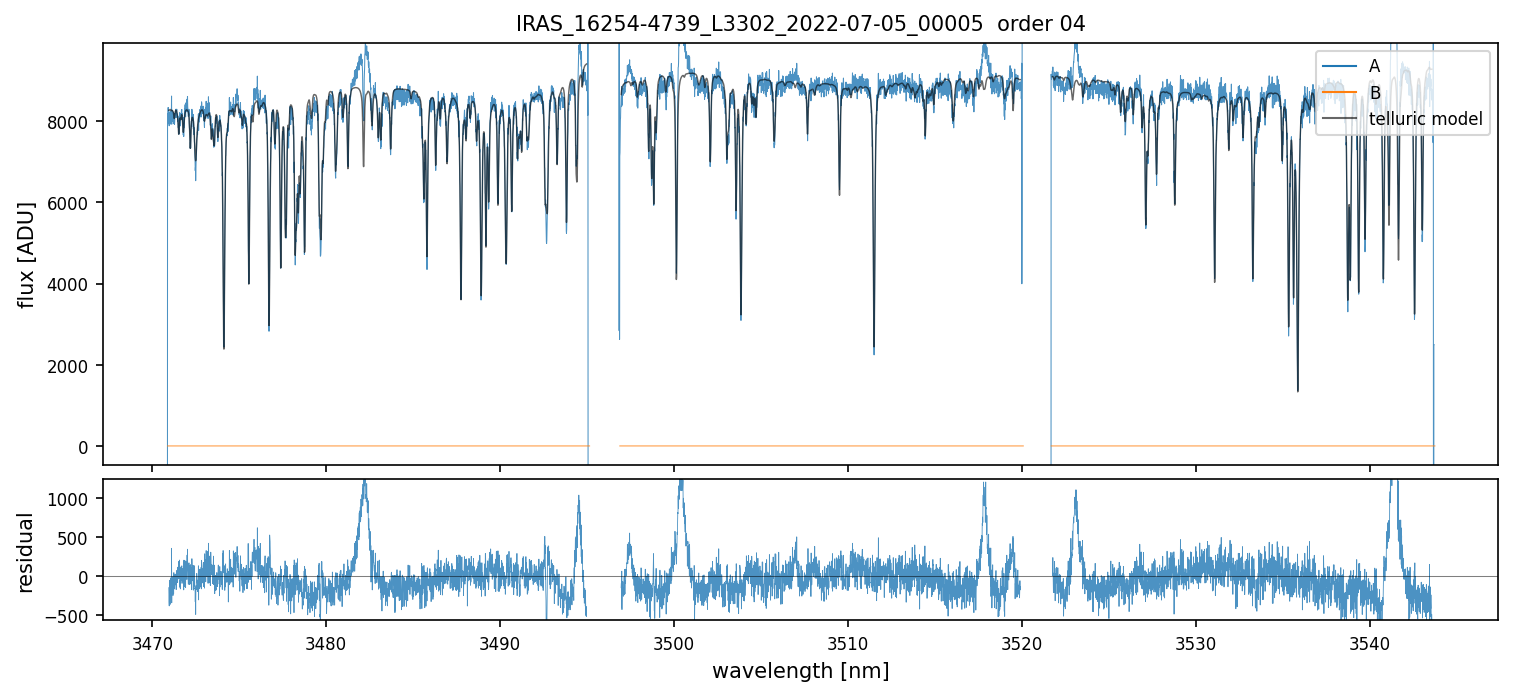Click the deep absorption line near 3511.5 nm

[x=874, y=350]
